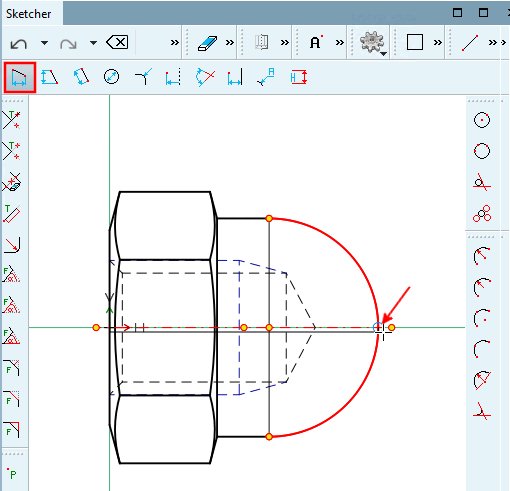Select the diameter dimension circle icon

pyautogui.click(x=111, y=77)
